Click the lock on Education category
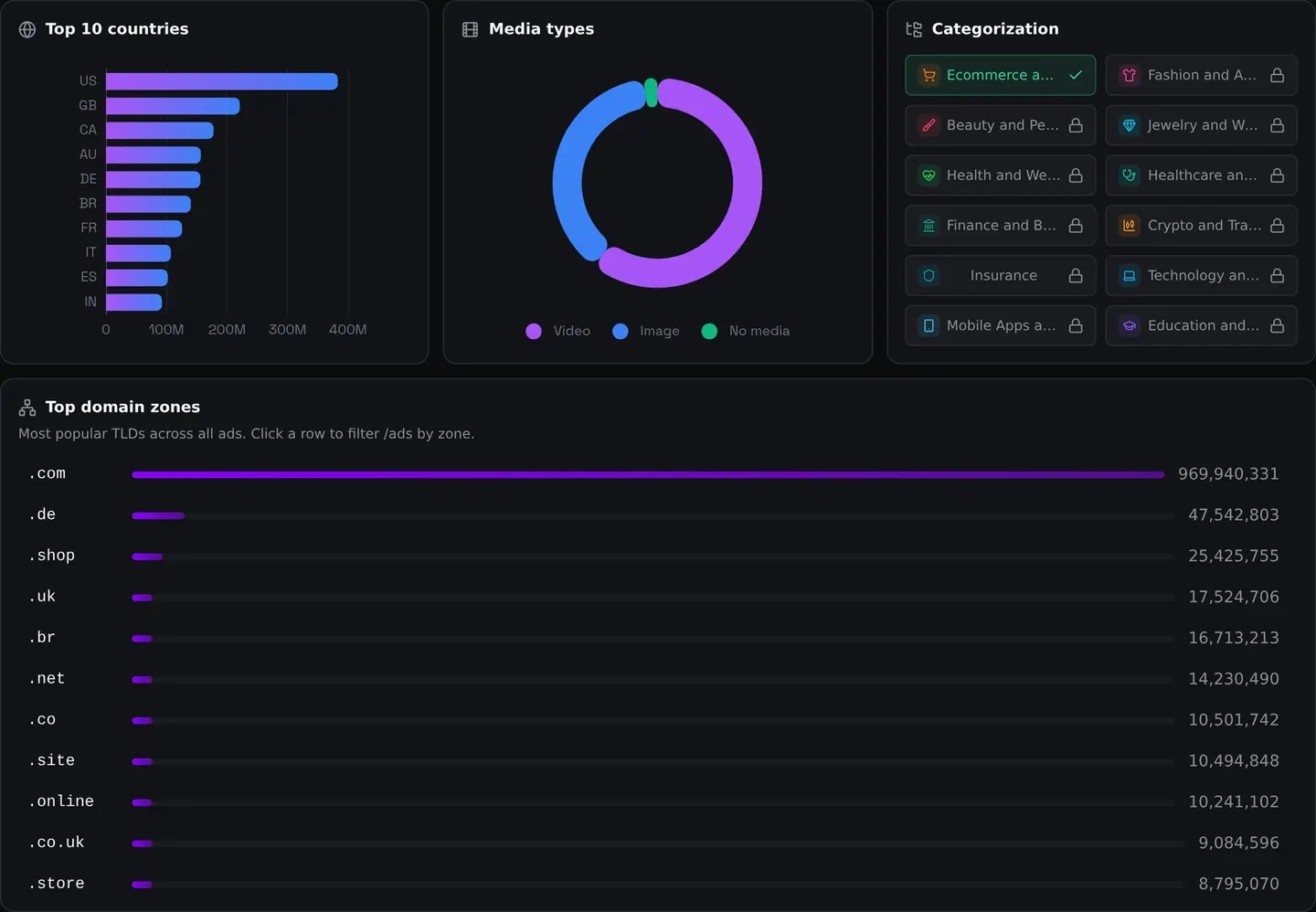Image resolution: width=1316 pixels, height=912 pixels. (x=1278, y=326)
